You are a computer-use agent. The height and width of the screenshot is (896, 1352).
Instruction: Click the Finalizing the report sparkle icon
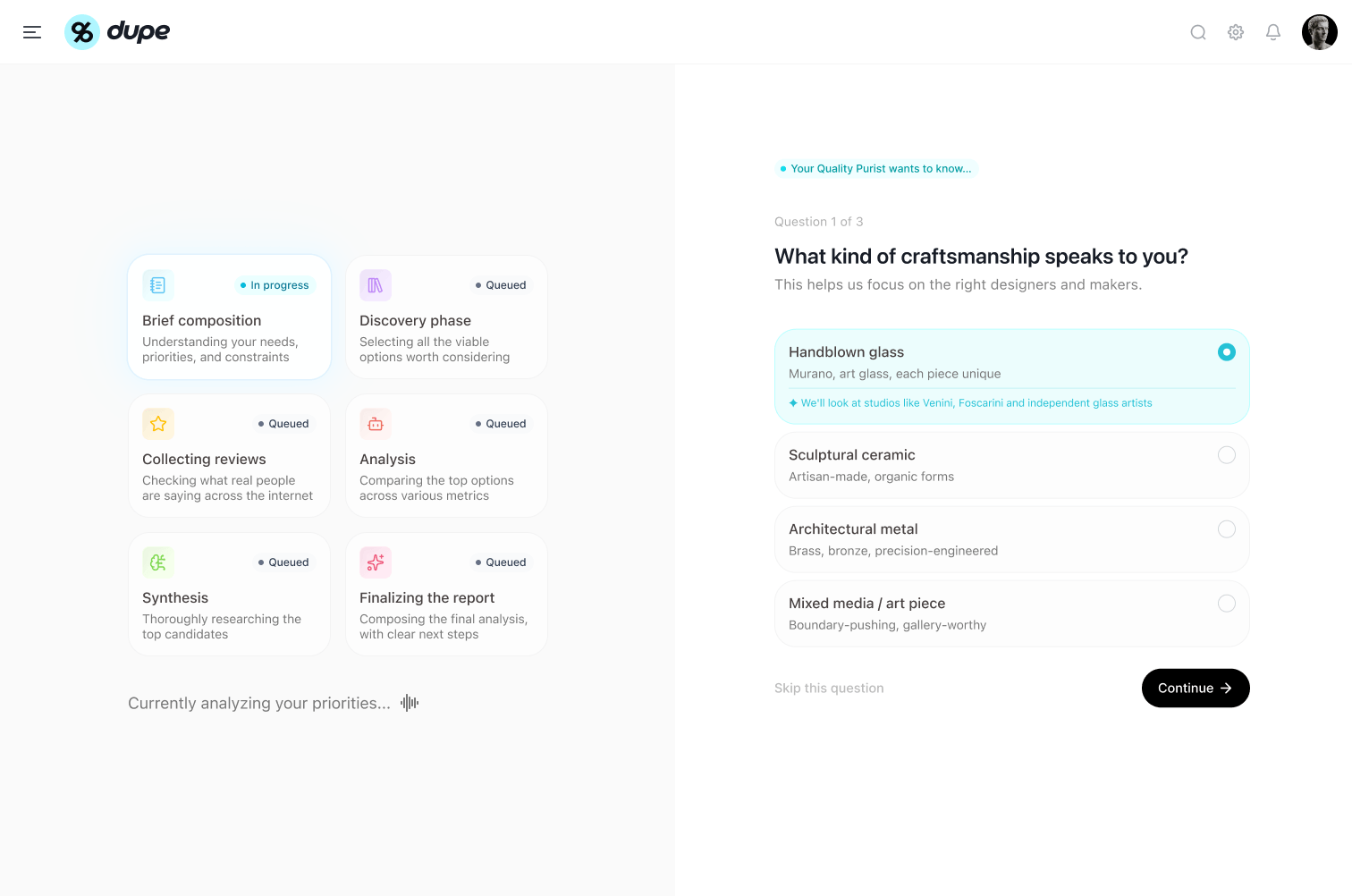coord(376,562)
